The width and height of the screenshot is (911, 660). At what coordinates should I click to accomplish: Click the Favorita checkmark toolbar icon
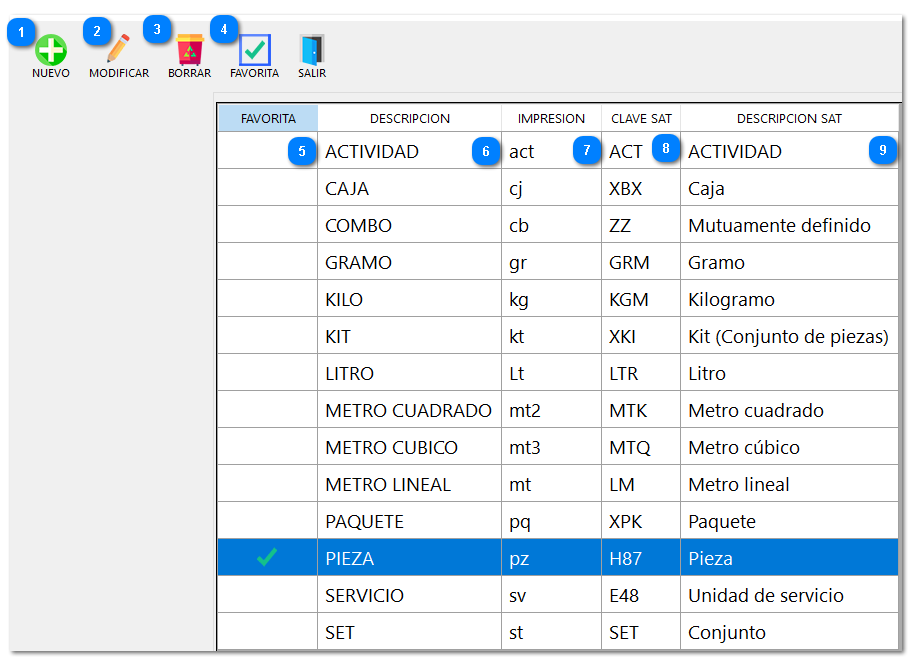tap(255, 50)
